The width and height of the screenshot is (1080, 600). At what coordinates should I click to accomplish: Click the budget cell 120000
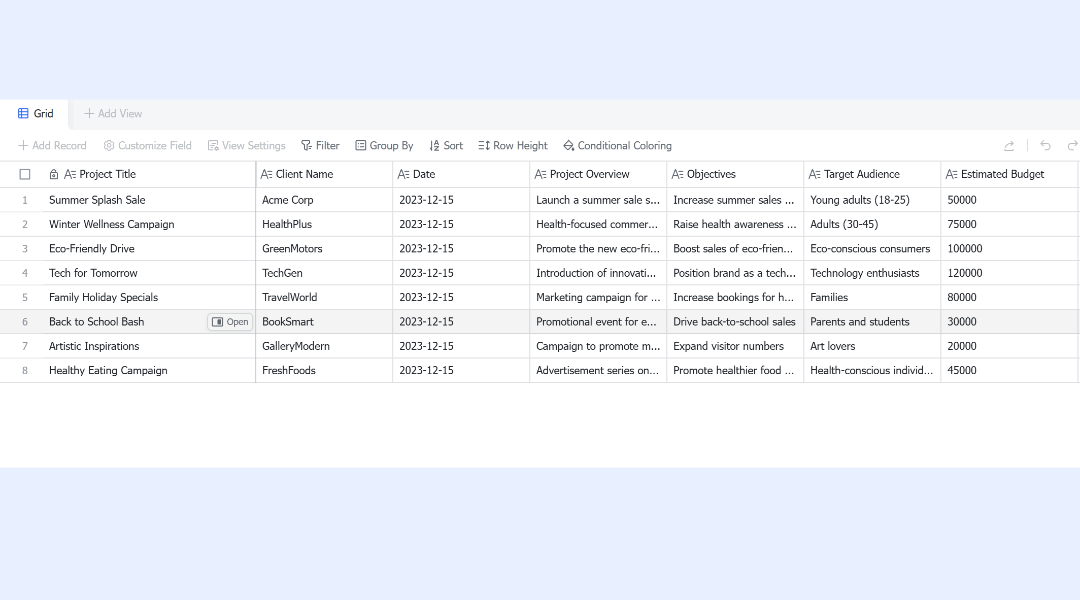point(1009,273)
